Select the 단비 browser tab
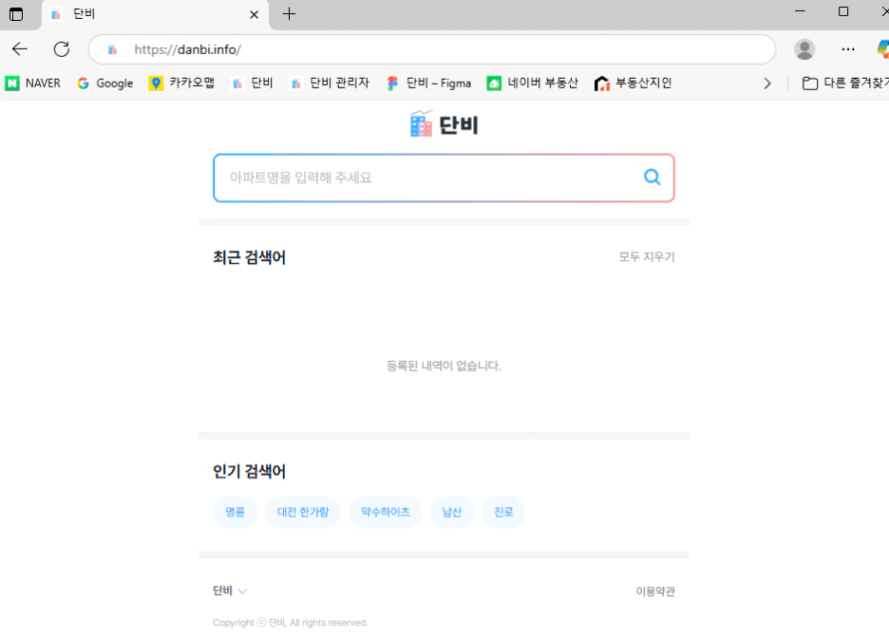This screenshot has width=889, height=640. pyautogui.click(x=155, y=15)
